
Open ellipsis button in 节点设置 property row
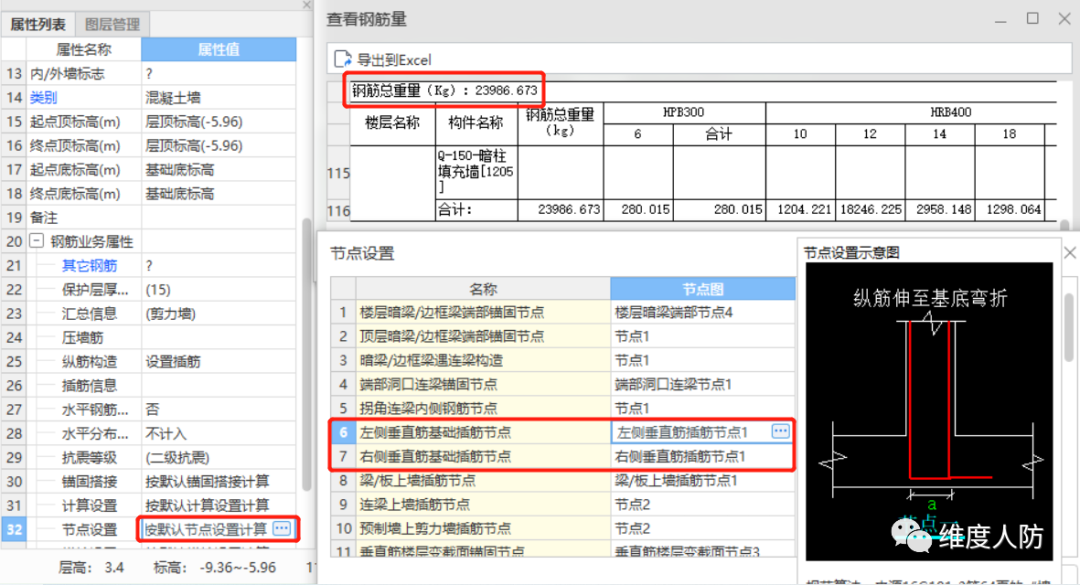click(x=282, y=528)
